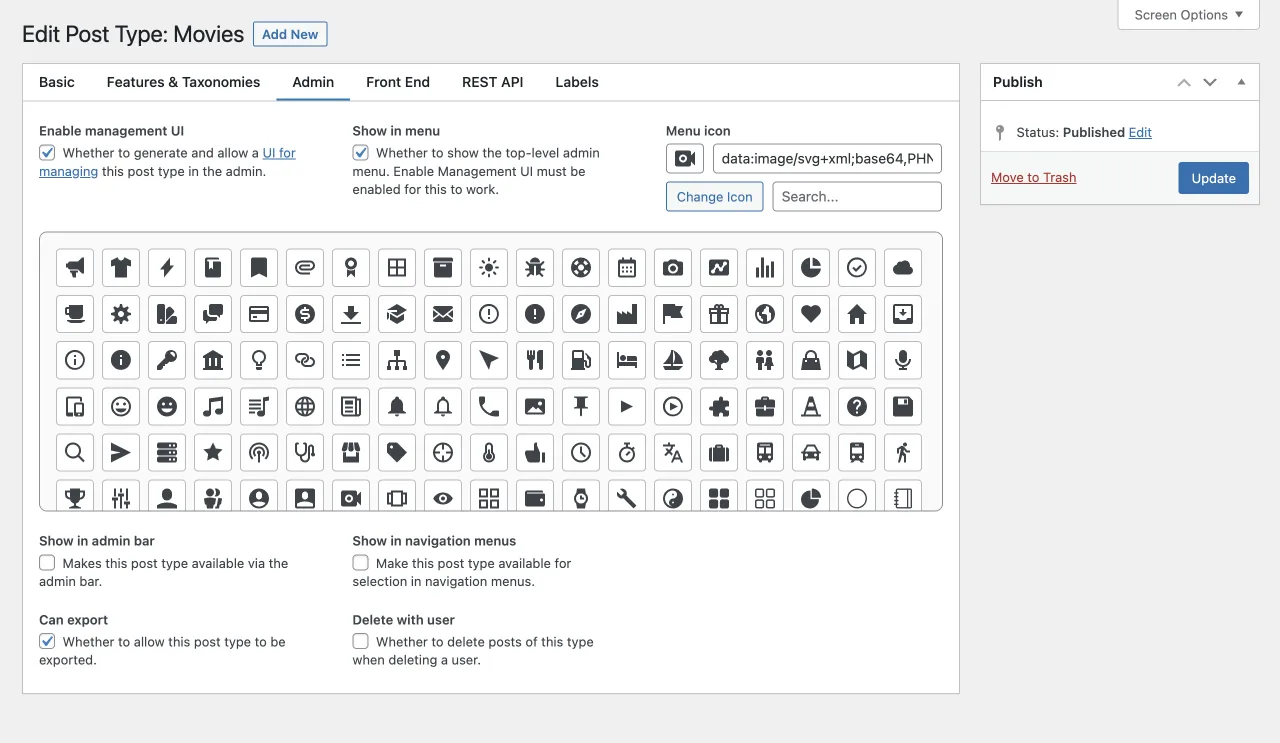Choose the t-shirt icon from the picker
This screenshot has height=743, width=1280.
(121, 268)
